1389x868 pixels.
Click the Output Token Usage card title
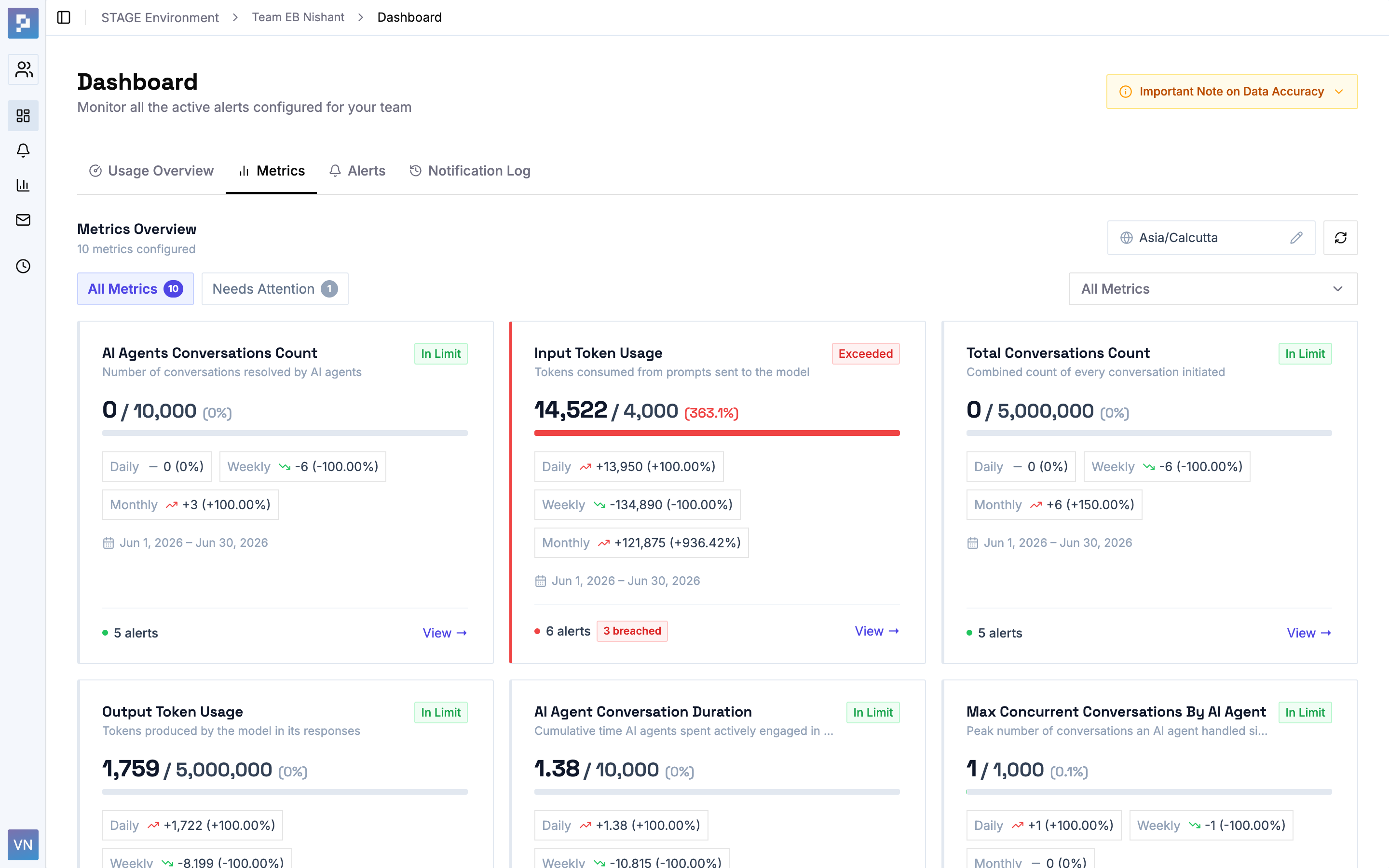pos(172,712)
